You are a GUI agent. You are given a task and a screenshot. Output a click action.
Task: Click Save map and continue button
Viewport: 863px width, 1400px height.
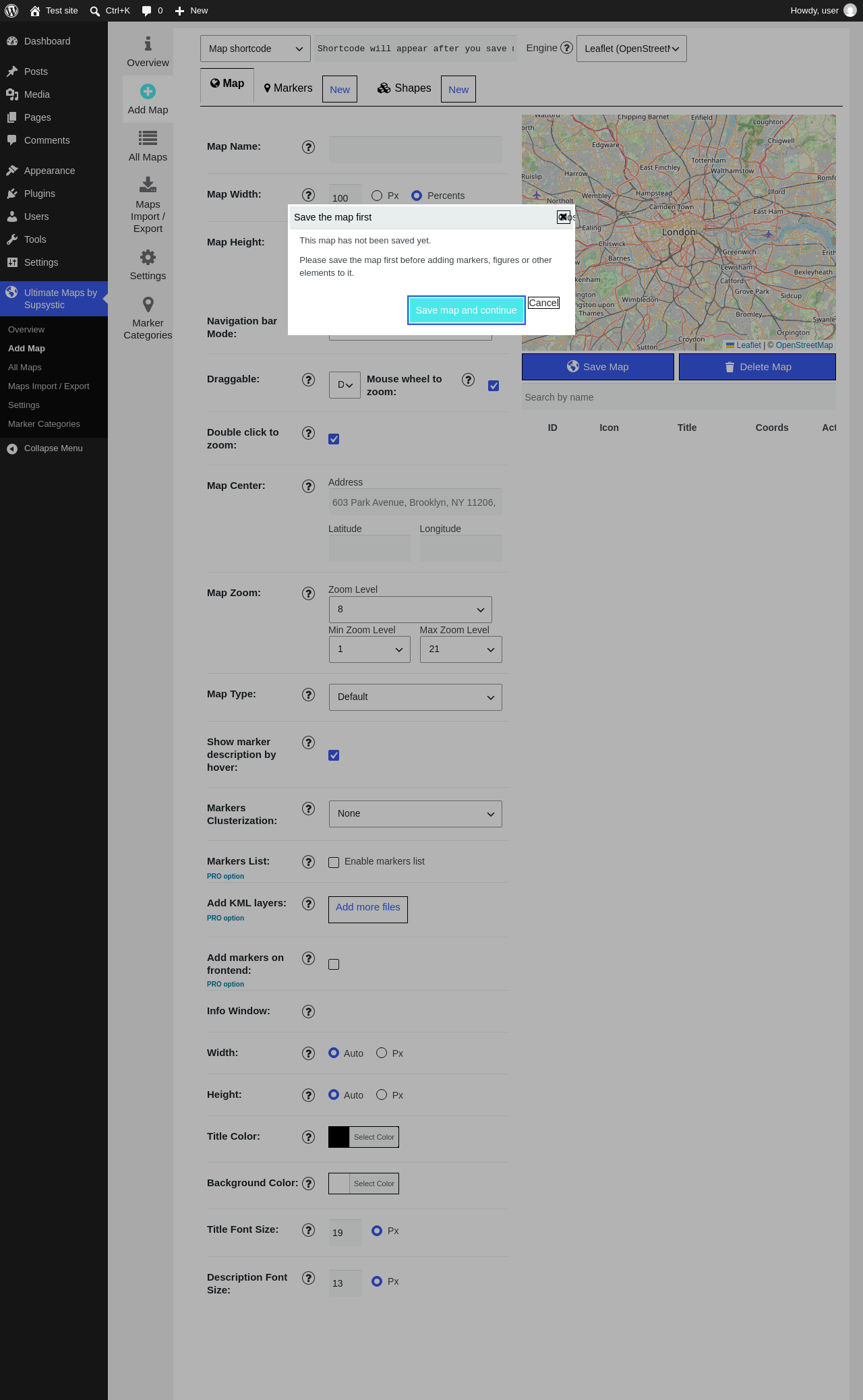pos(467,310)
